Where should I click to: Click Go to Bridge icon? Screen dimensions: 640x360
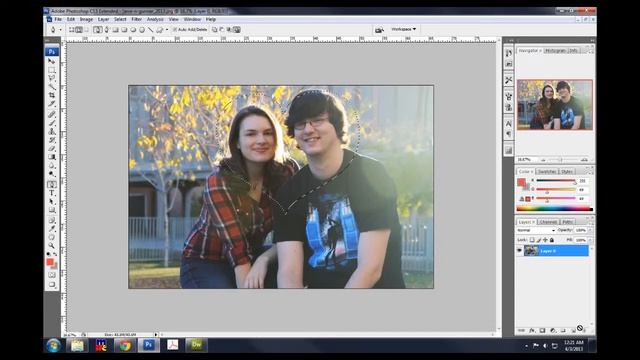point(379,30)
